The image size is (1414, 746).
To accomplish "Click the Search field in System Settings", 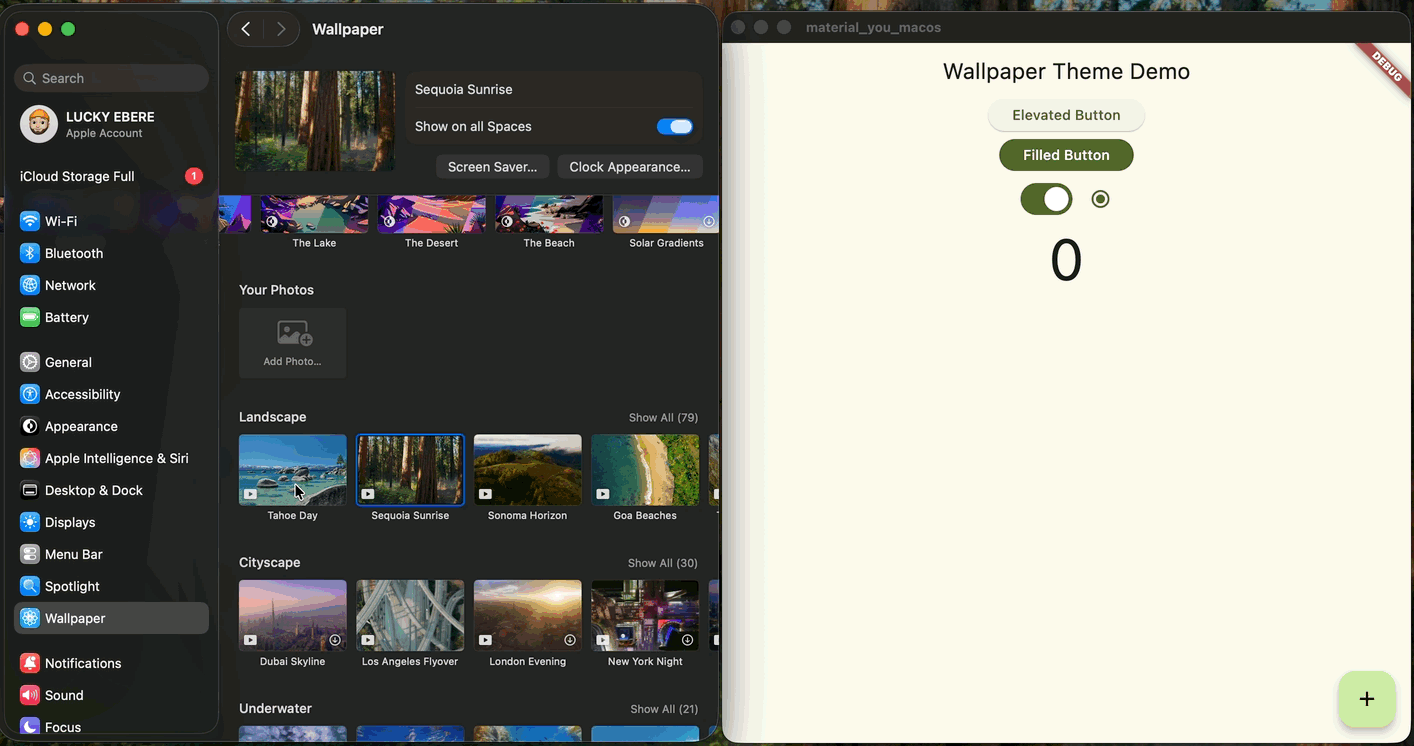I will coord(112,78).
